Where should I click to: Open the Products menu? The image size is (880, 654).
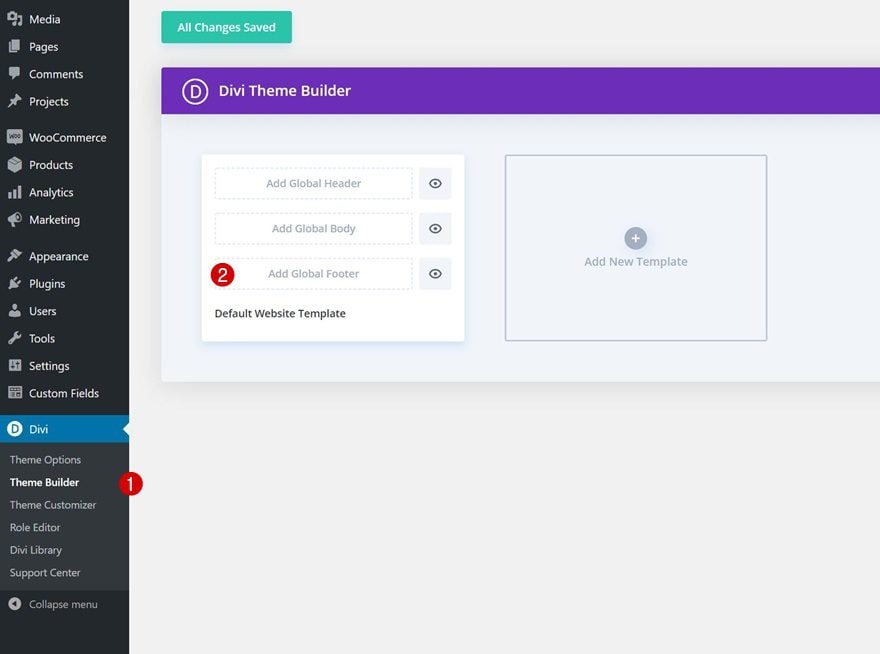(65, 165)
